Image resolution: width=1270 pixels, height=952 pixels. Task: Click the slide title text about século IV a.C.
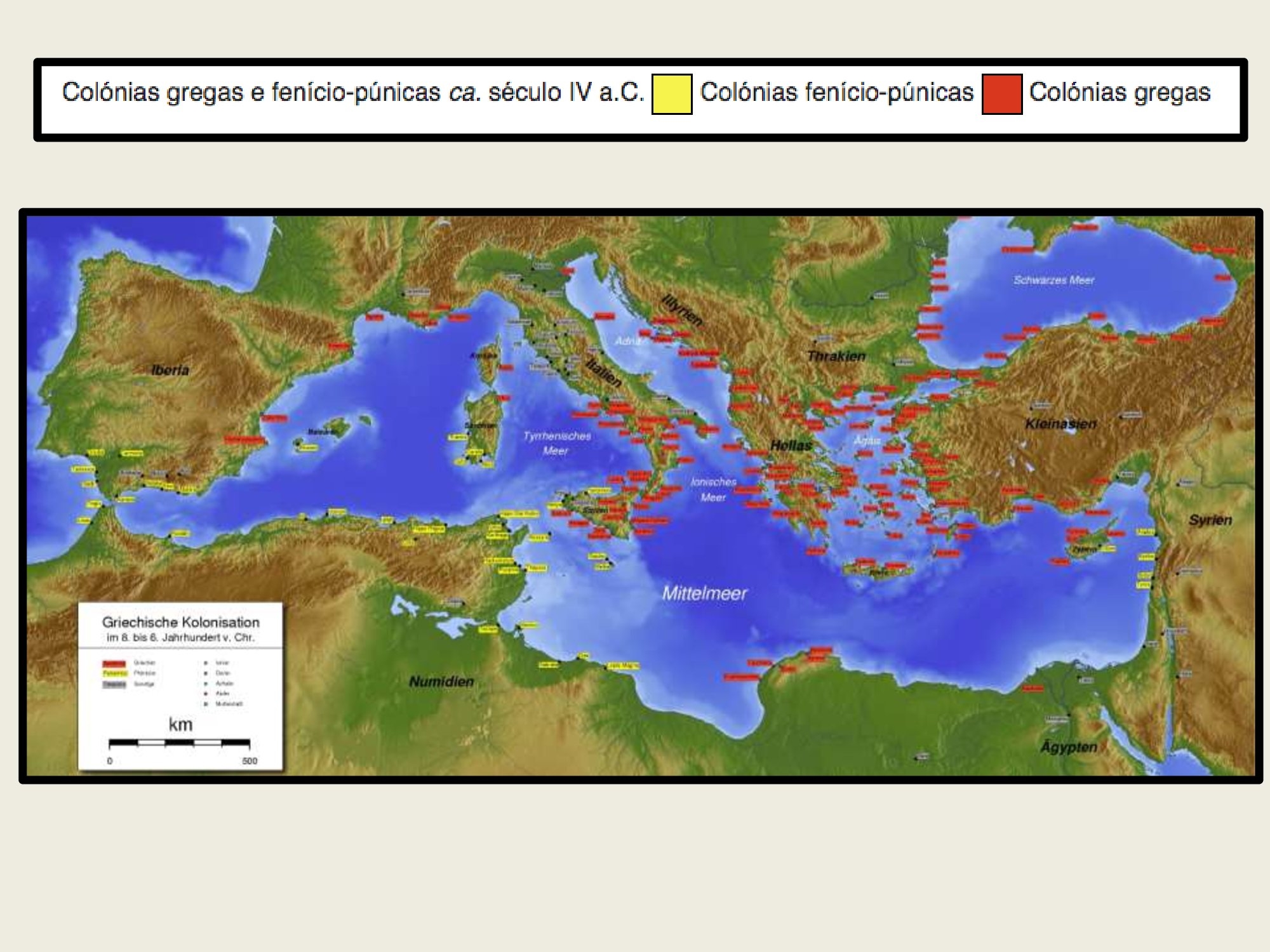tap(353, 93)
